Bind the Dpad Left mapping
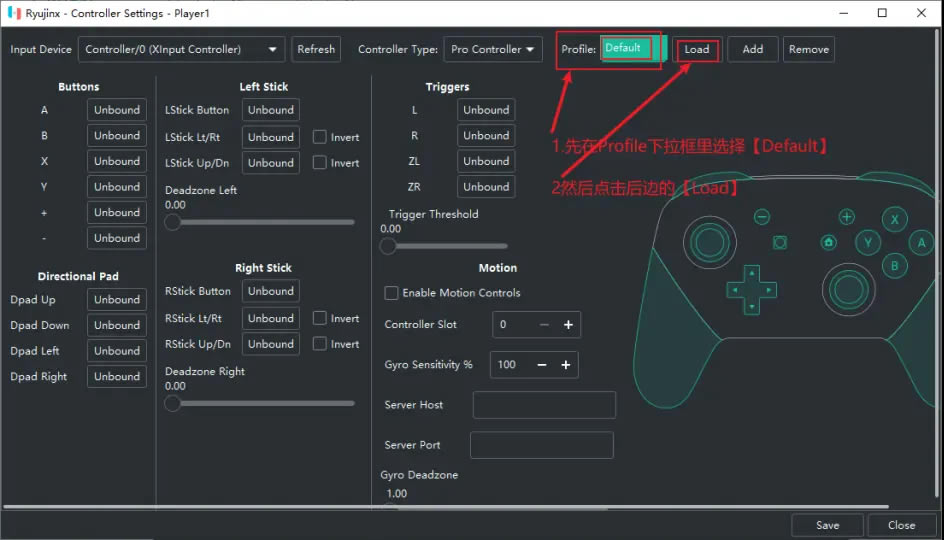The height and width of the screenshot is (540, 944). click(x=117, y=350)
